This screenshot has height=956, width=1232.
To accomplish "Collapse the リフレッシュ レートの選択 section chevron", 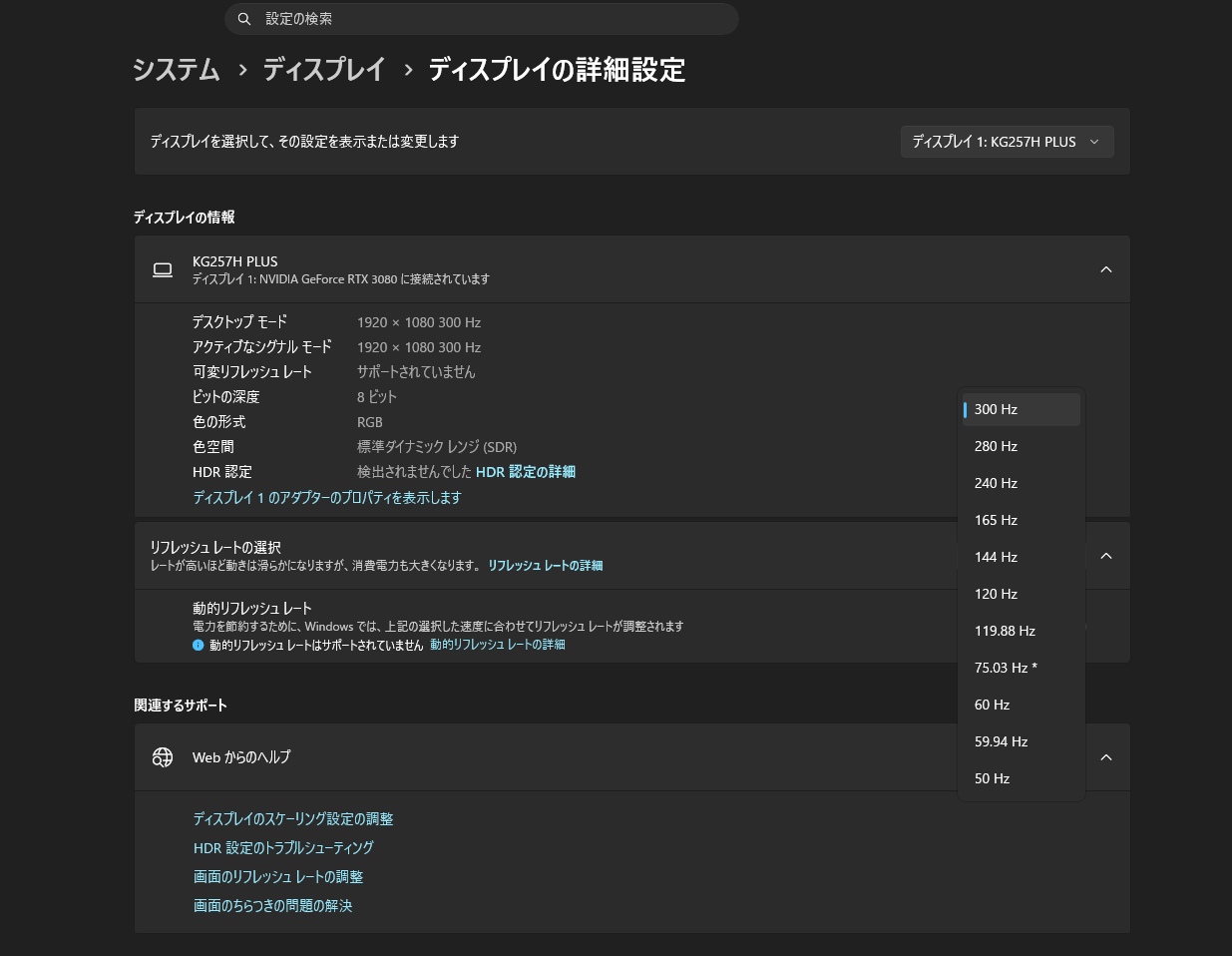I will click(x=1106, y=556).
